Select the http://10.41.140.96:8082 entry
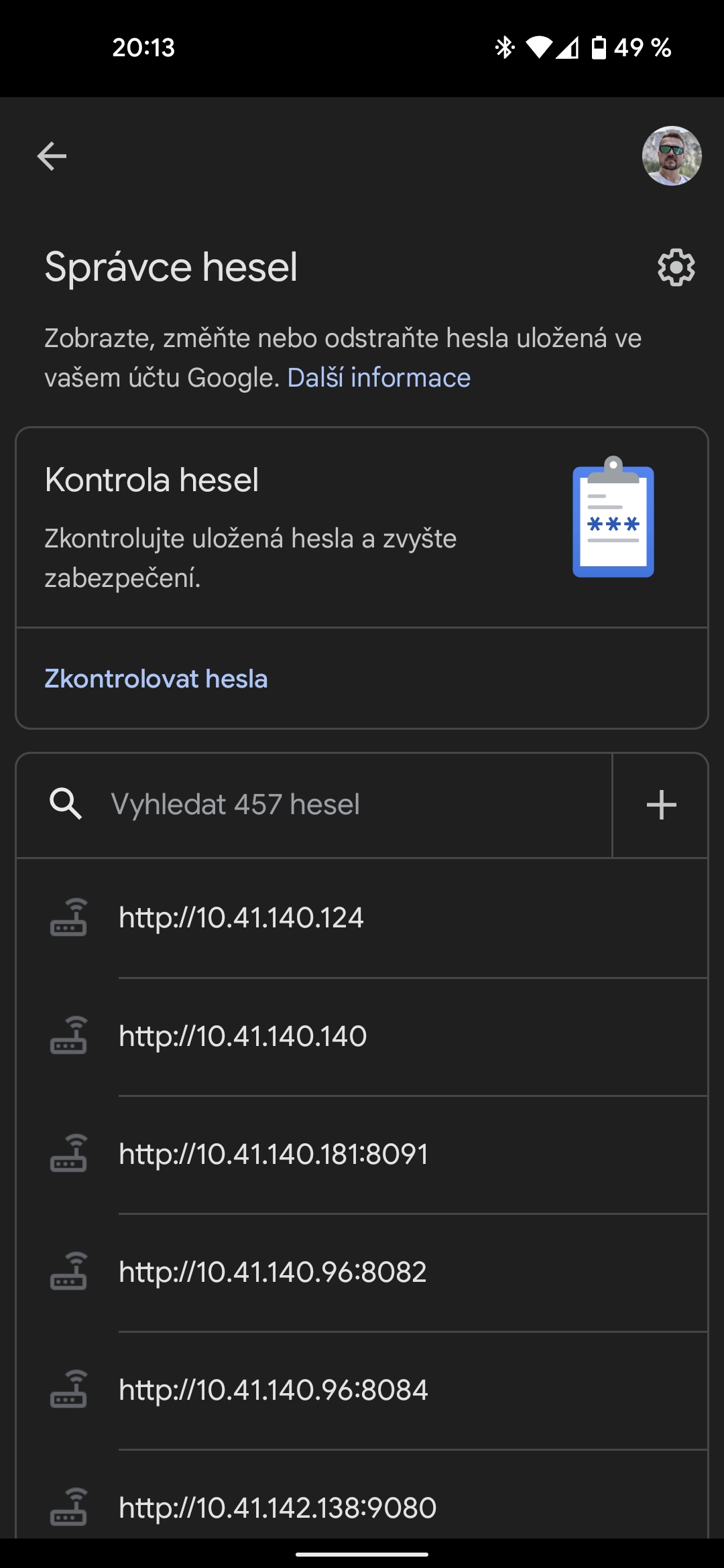This screenshot has height=1568, width=724. pyautogui.click(x=273, y=1272)
